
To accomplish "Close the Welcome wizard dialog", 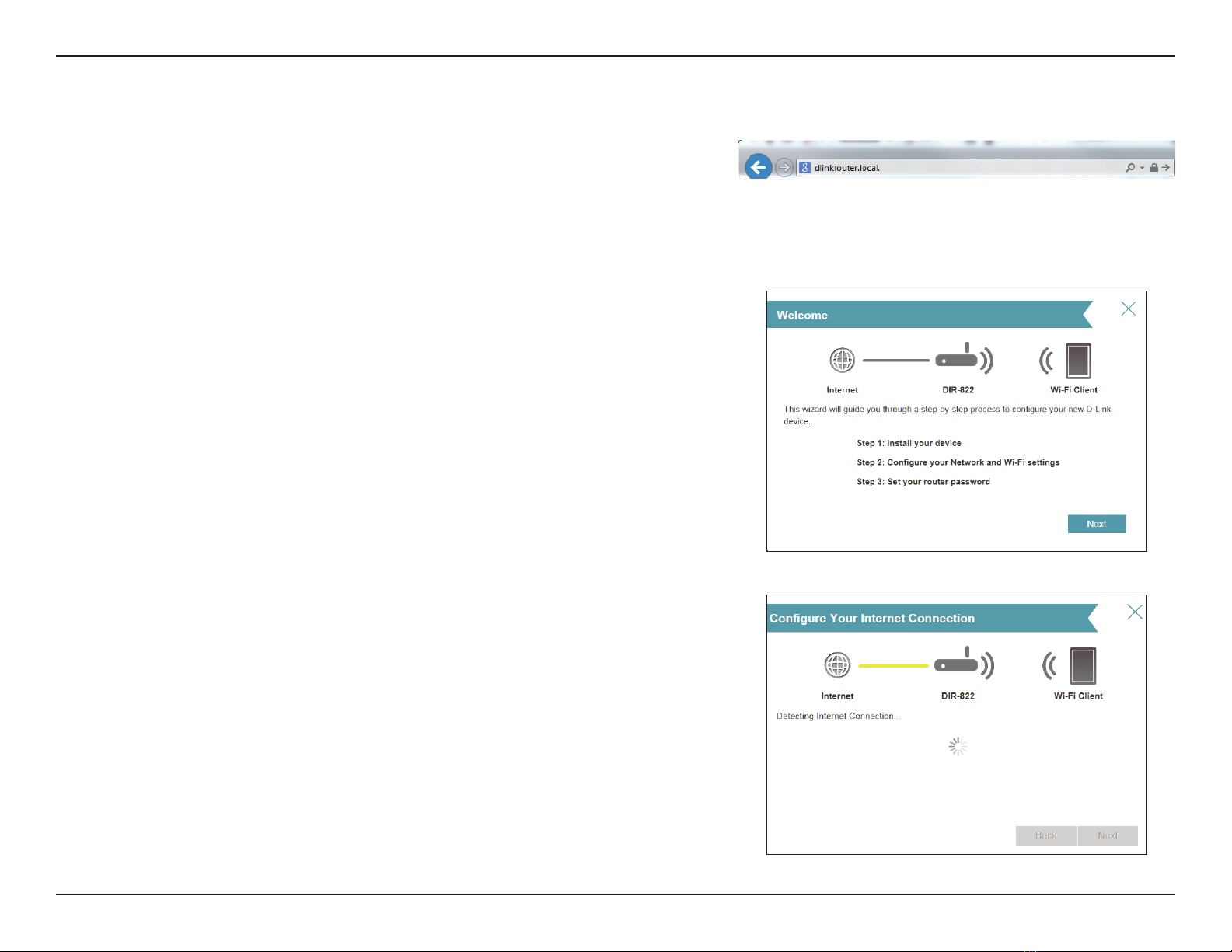I will point(1129,309).
